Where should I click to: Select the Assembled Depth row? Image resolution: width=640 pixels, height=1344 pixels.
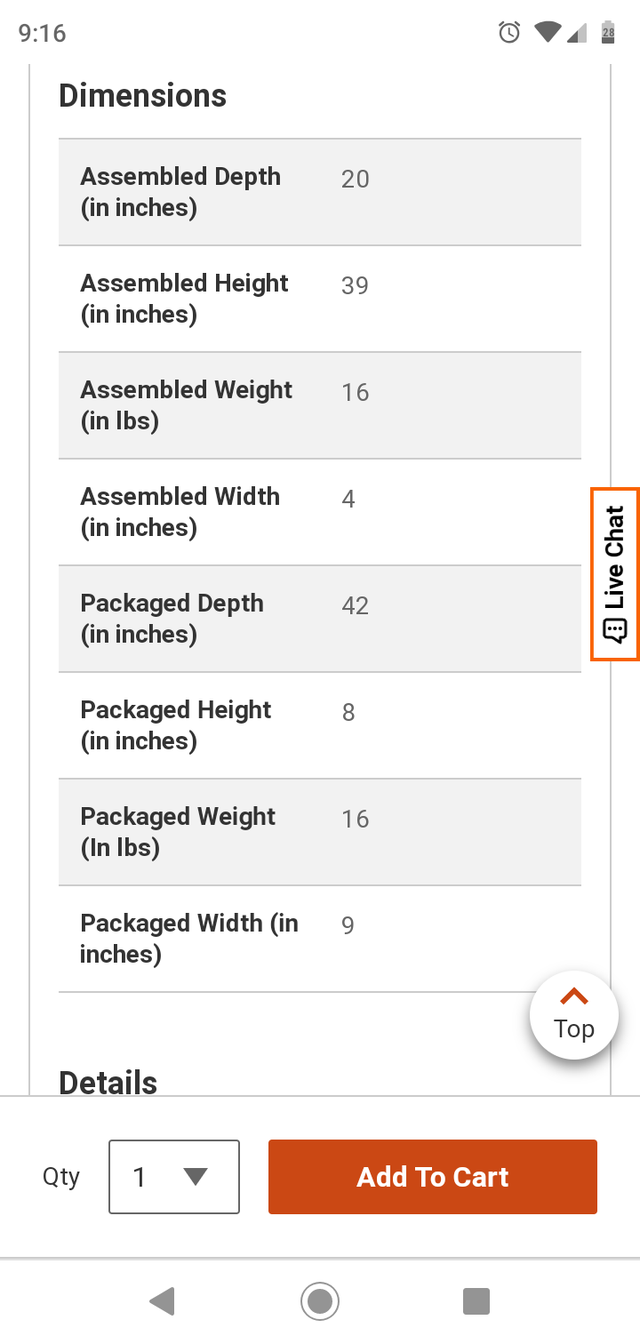click(319, 192)
